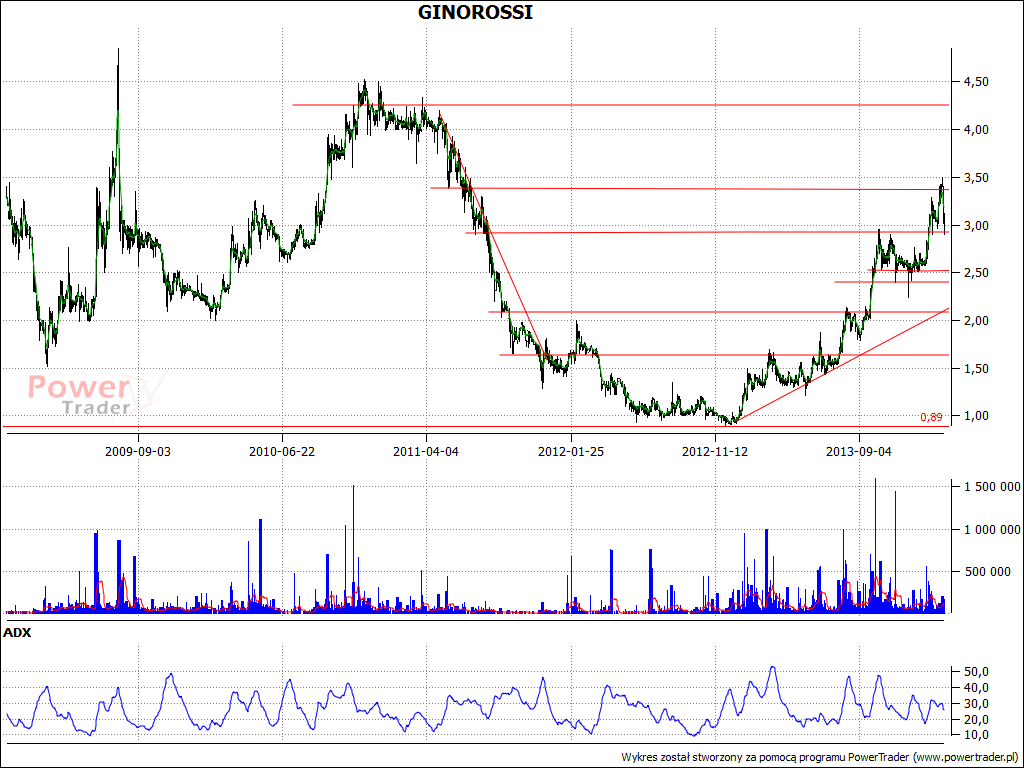
Task: Click the 1,50 price axis label
Action: click(x=976, y=368)
